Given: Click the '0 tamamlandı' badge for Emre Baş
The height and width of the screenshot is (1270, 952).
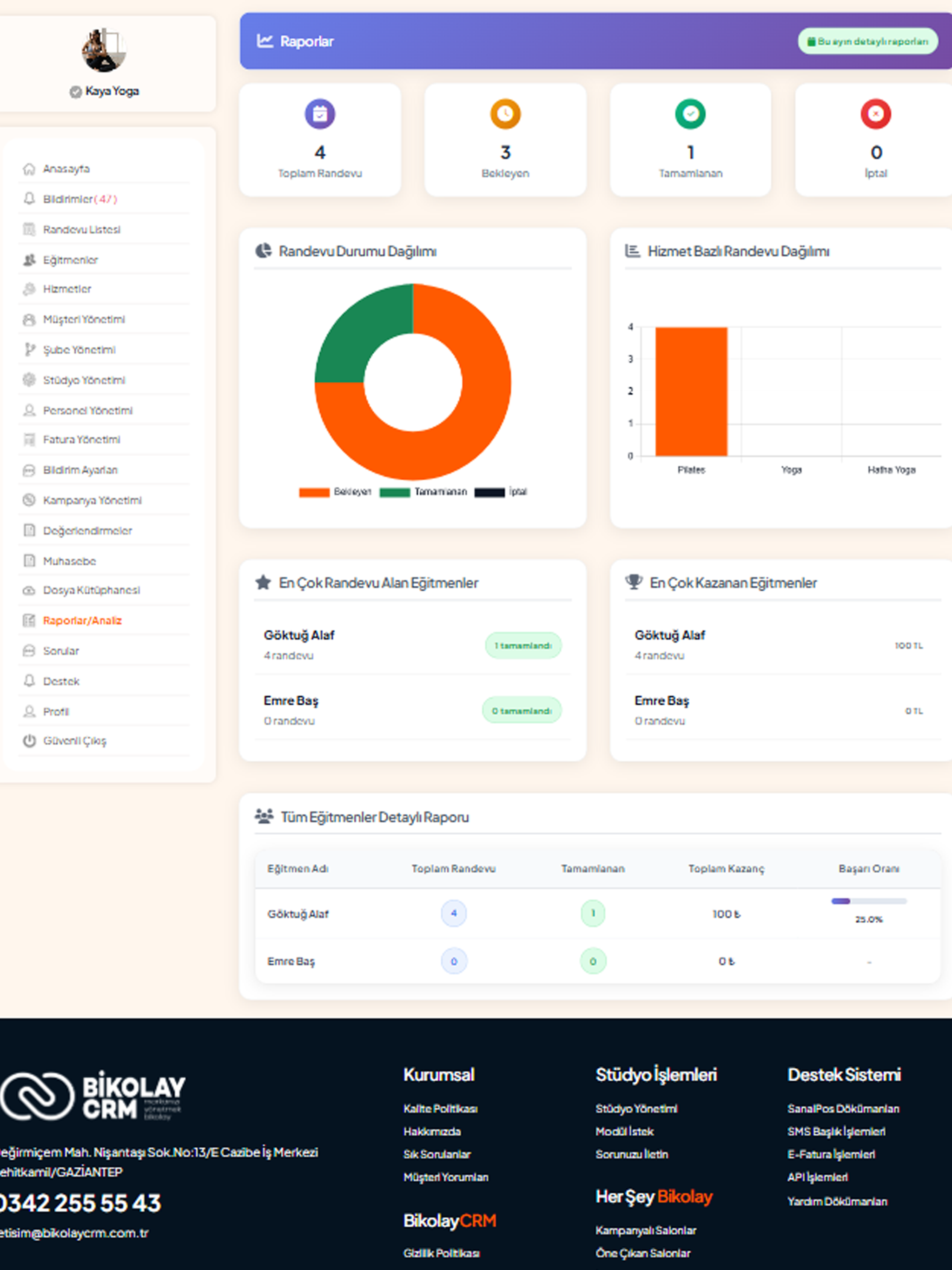Looking at the screenshot, I should point(522,711).
